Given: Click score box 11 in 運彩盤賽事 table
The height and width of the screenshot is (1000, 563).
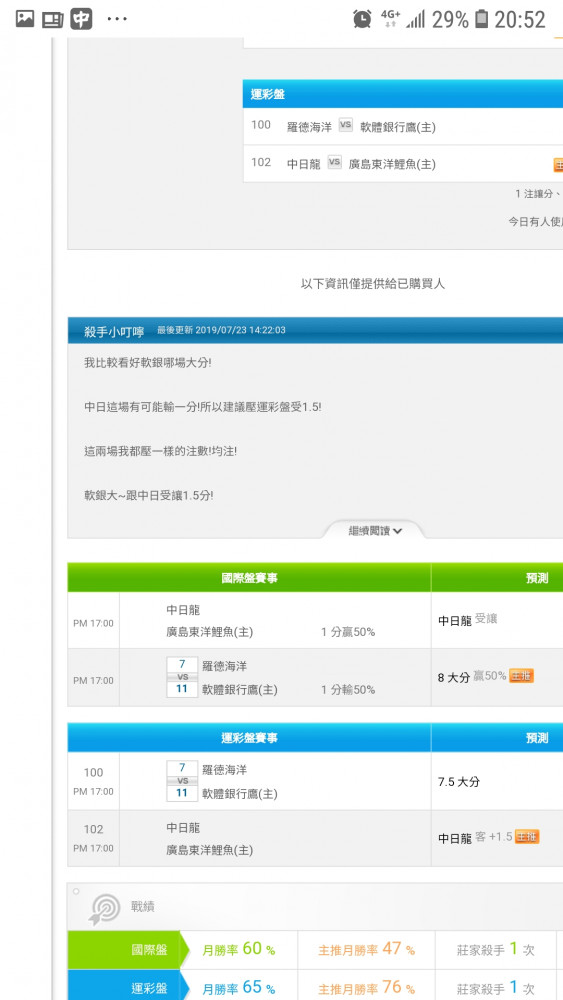Looking at the screenshot, I should point(182,793).
